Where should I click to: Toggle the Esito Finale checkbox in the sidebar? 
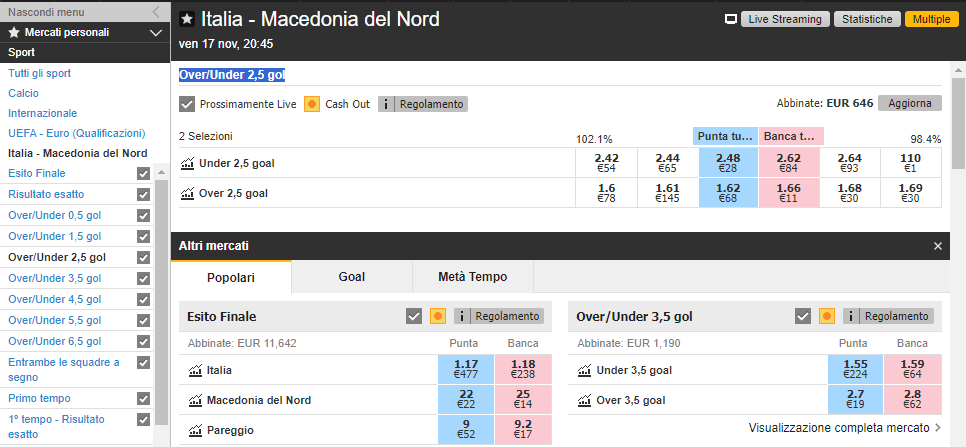144,174
